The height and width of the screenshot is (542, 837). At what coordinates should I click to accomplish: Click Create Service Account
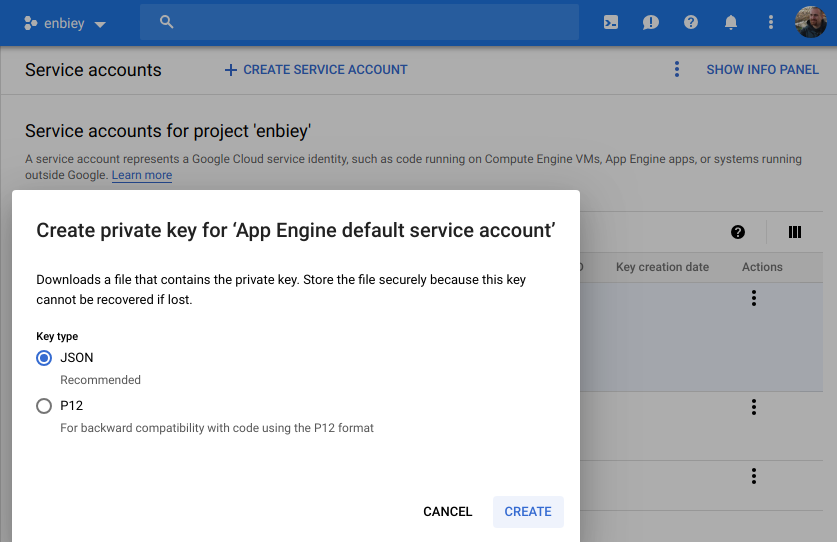click(x=316, y=70)
